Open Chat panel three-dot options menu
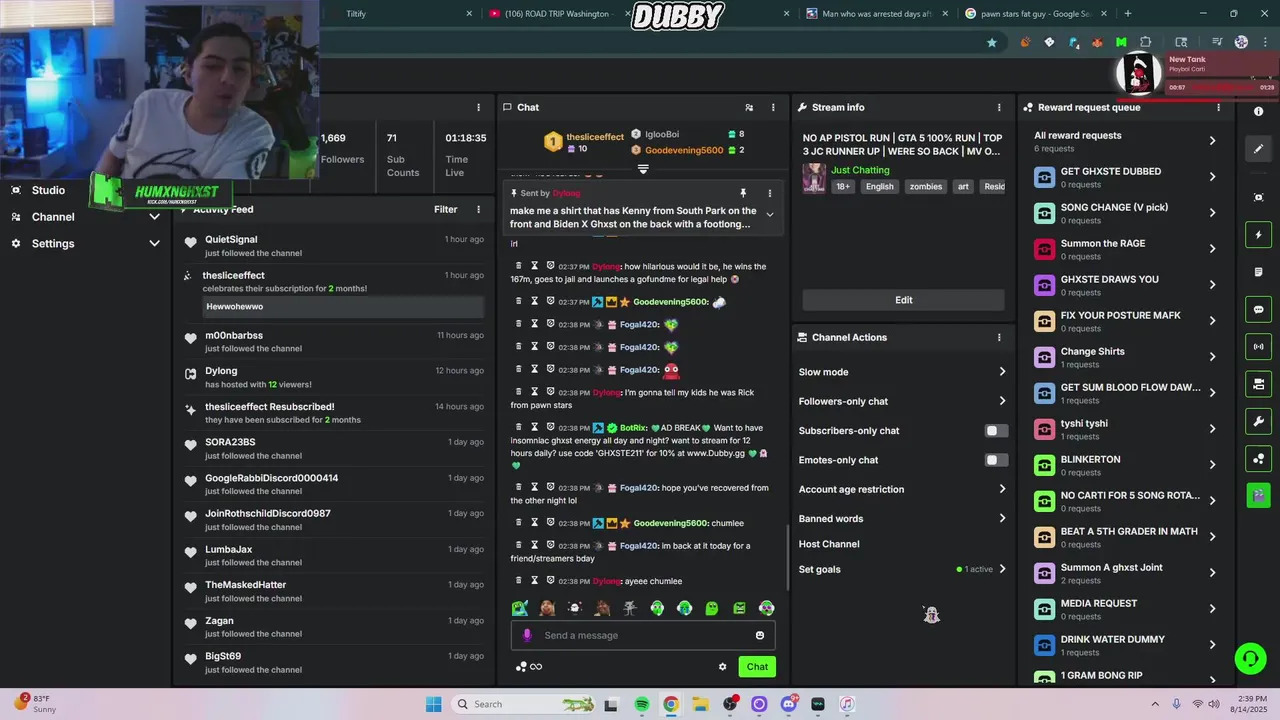The width and height of the screenshot is (1280, 720). click(772, 107)
